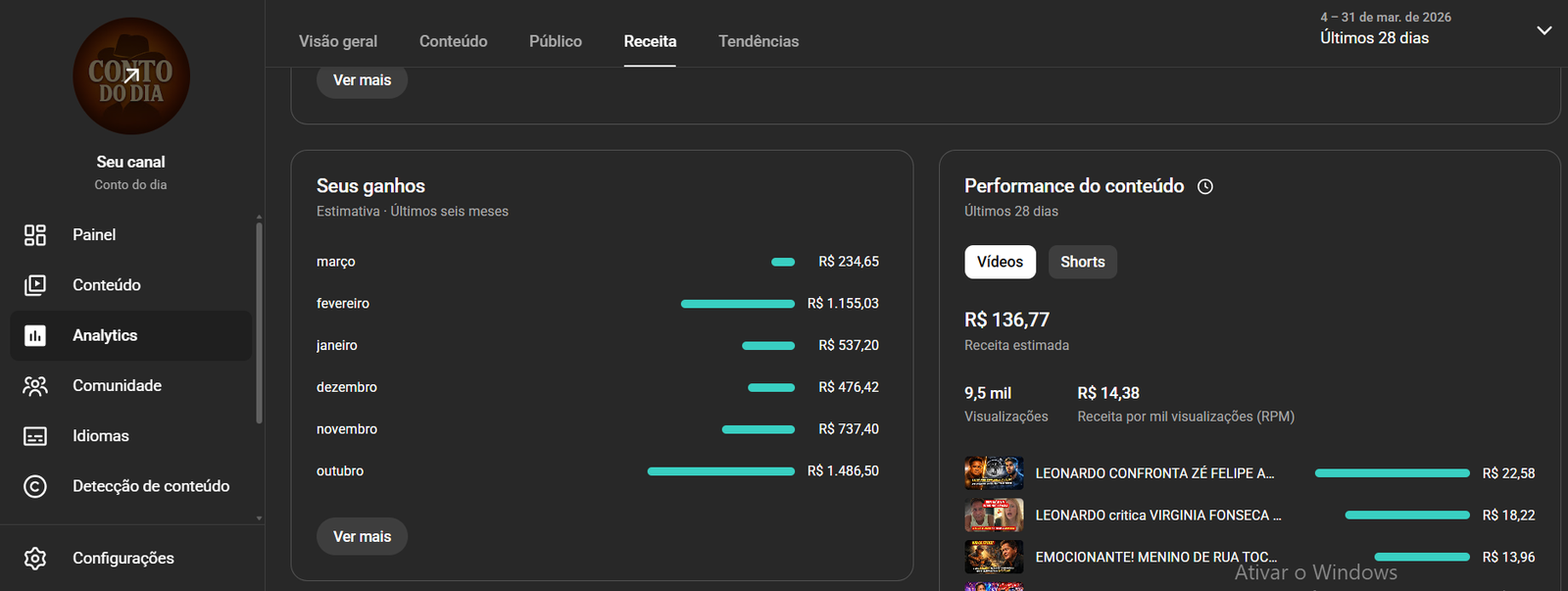This screenshot has height=591, width=1568.
Task: Click the Seu canal label
Action: coord(130,162)
